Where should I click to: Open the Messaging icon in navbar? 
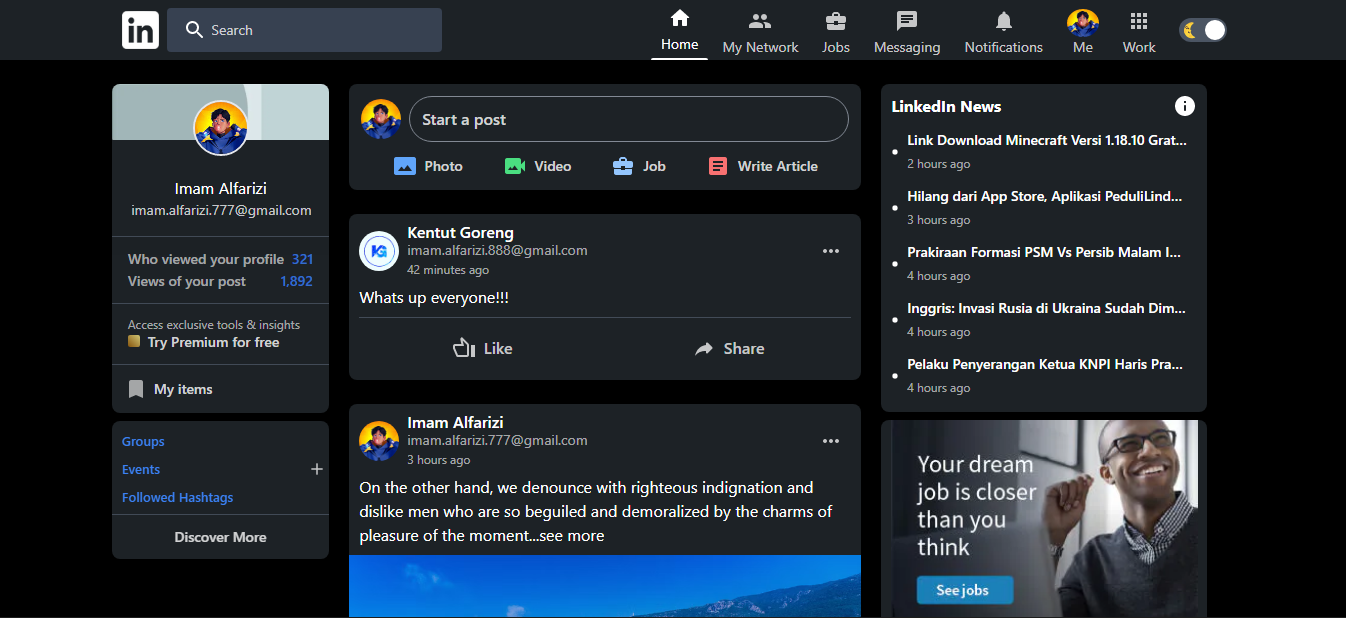coord(906,30)
